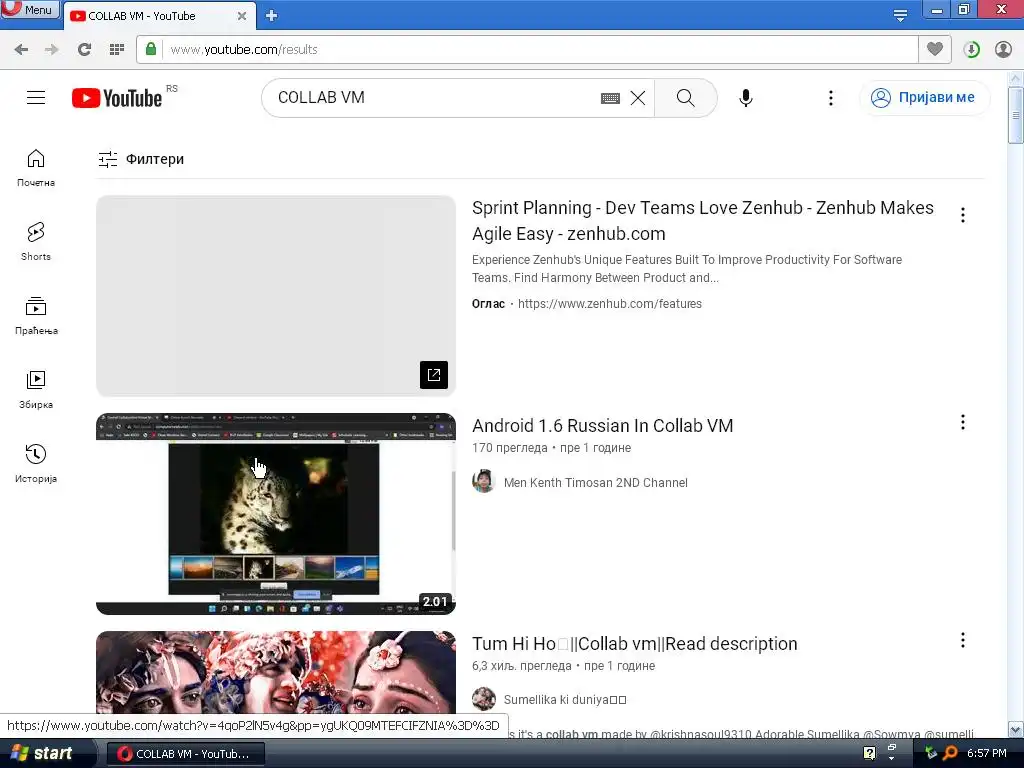Open Shorts in the sidebar
Image resolution: width=1024 pixels, height=768 pixels.
pyautogui.click(x=36, y=242)
